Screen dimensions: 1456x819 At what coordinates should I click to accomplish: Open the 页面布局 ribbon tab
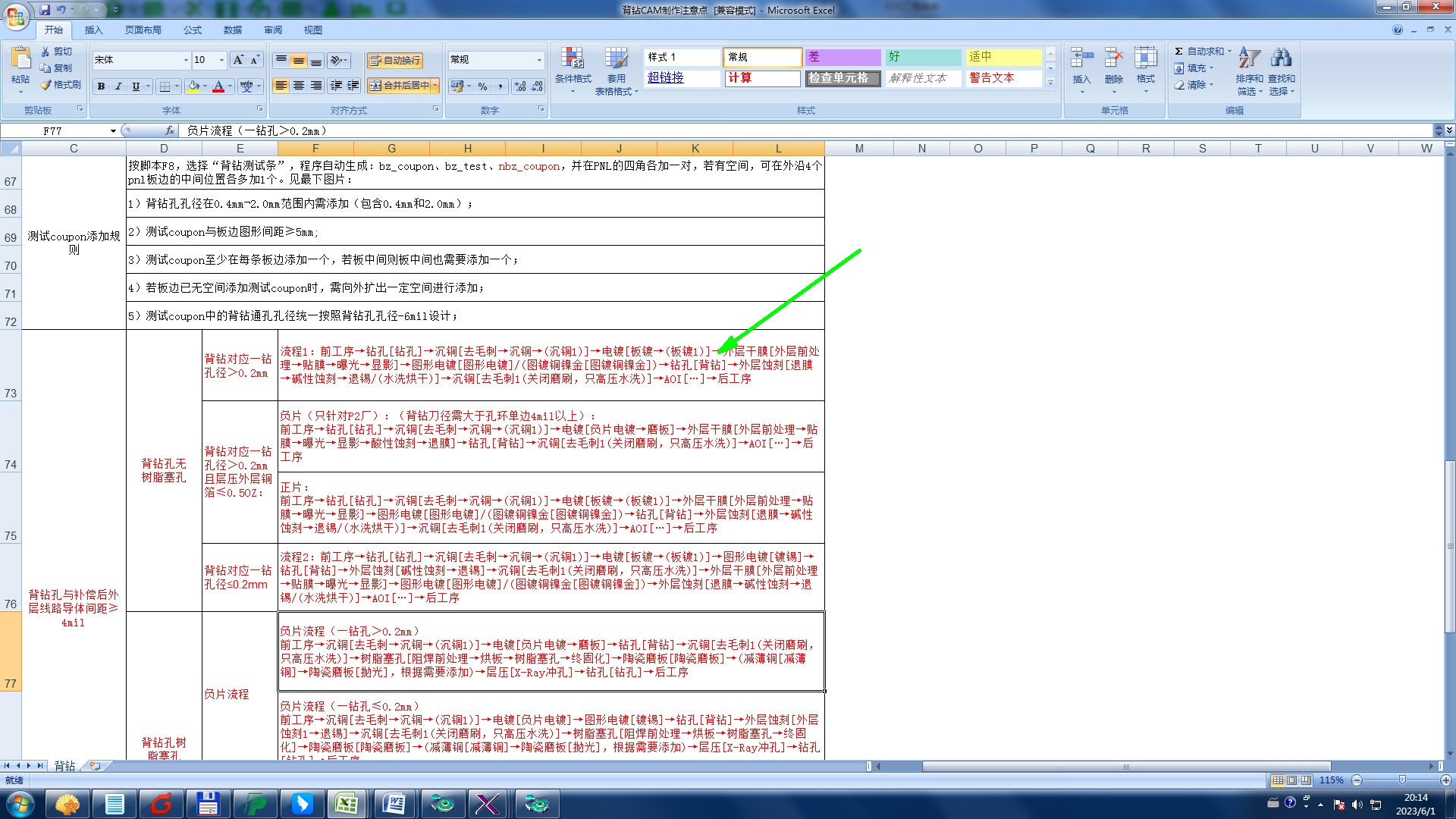[x=143, y=30]
